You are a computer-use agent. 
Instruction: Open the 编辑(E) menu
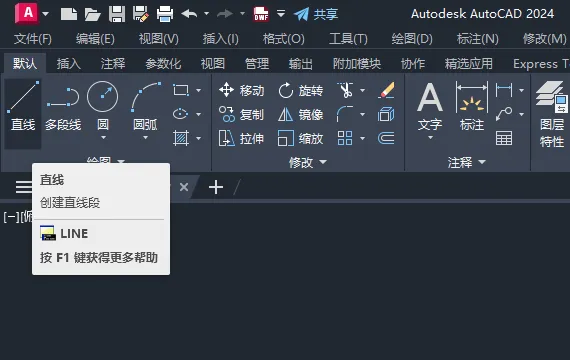click(x=95, y=39)
